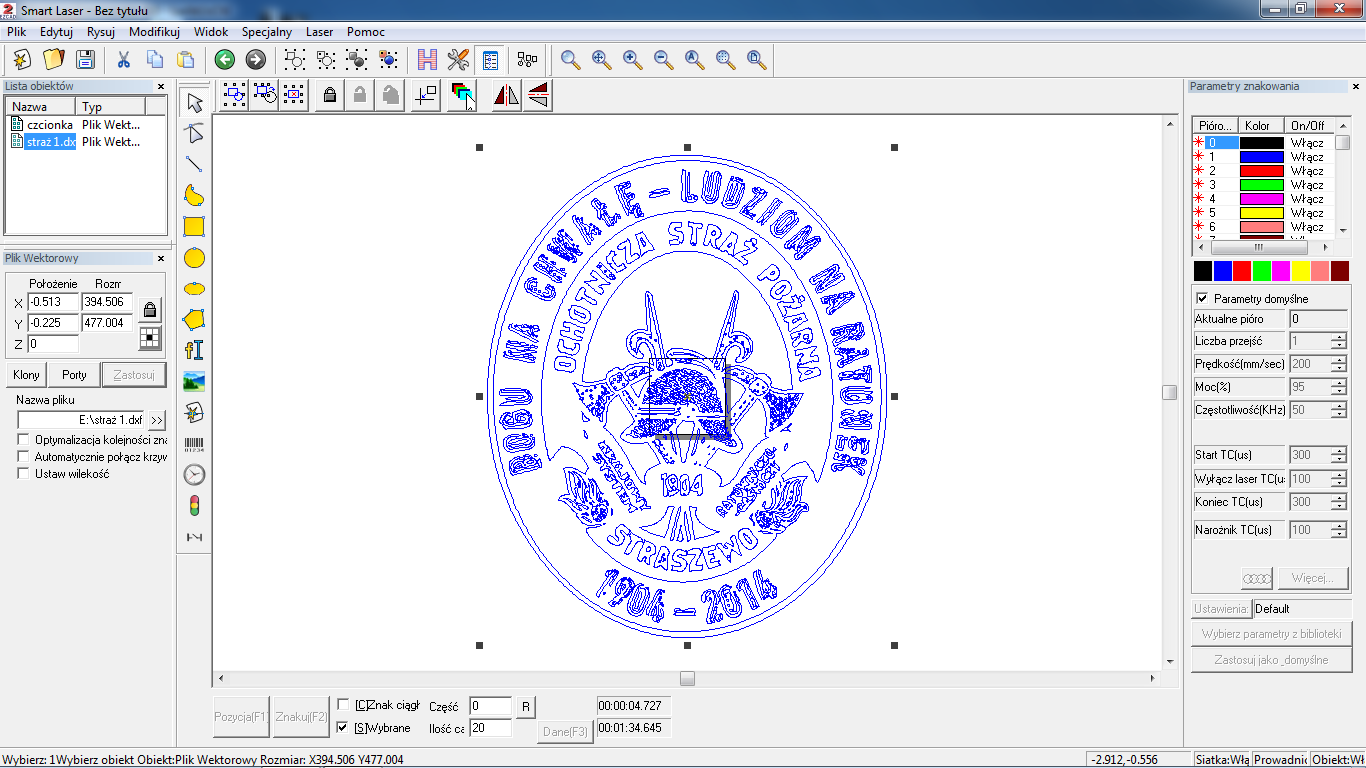This screenshot has width=1366, height=768.
Task: Open the Modyfikuj menu
Action: 154,32
